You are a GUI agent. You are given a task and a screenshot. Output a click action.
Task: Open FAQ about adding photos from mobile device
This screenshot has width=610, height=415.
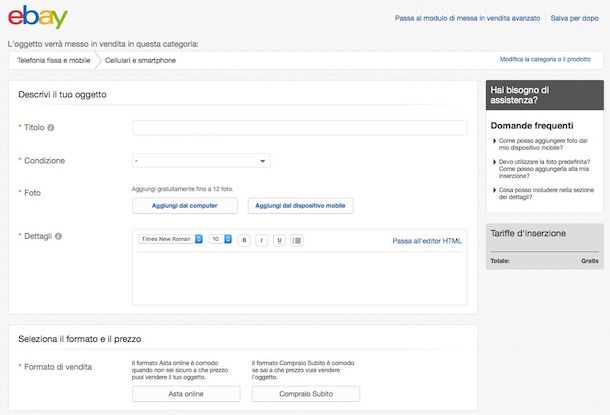coord(543,144)
